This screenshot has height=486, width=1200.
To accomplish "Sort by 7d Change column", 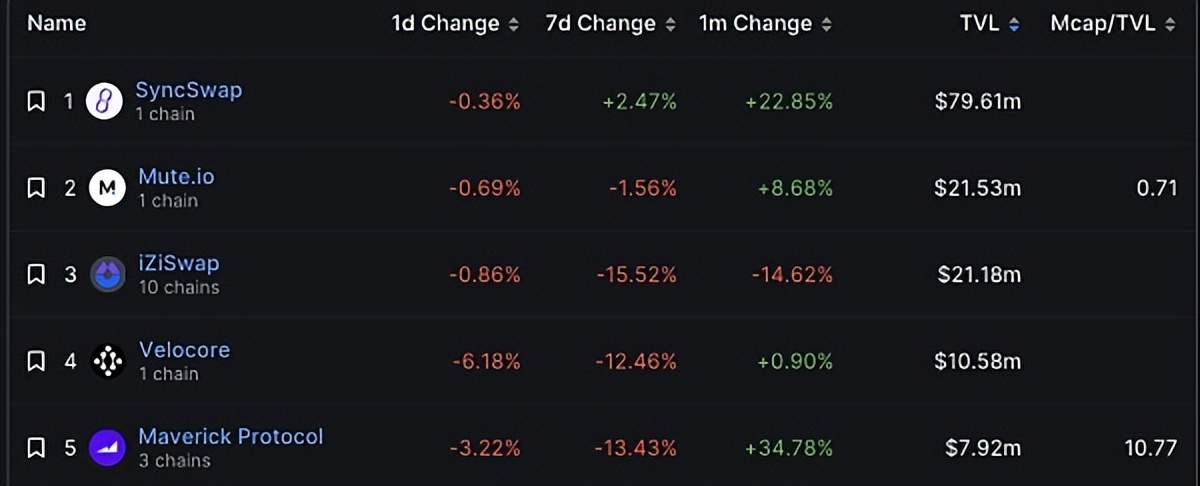I will pyautogui.click(x=610, y=24).
